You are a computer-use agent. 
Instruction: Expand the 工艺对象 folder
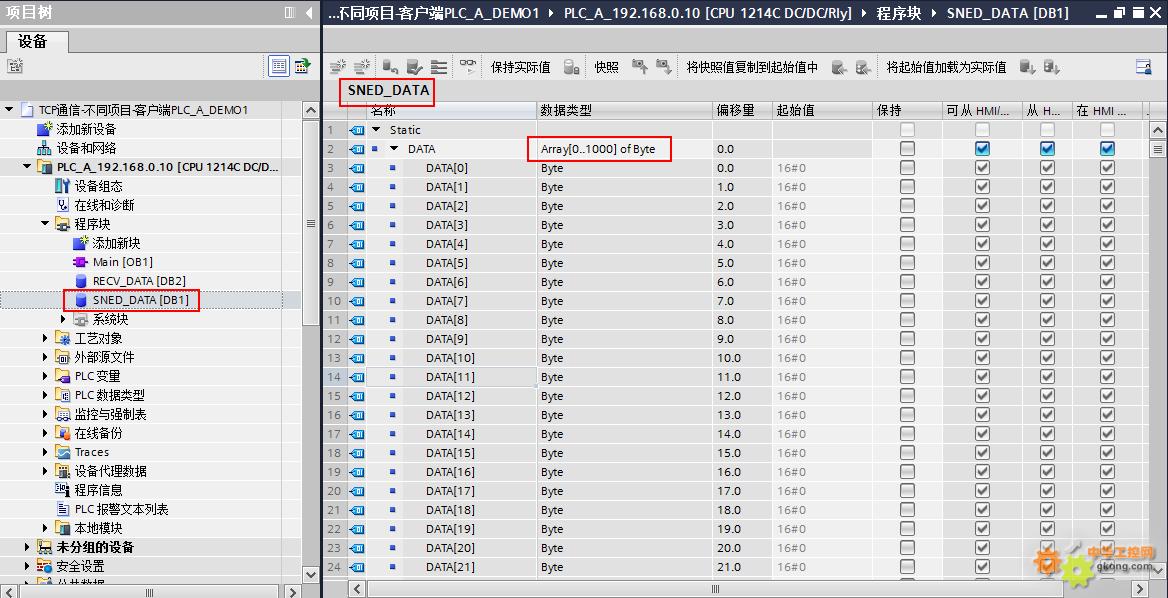(x=45, y=338)
